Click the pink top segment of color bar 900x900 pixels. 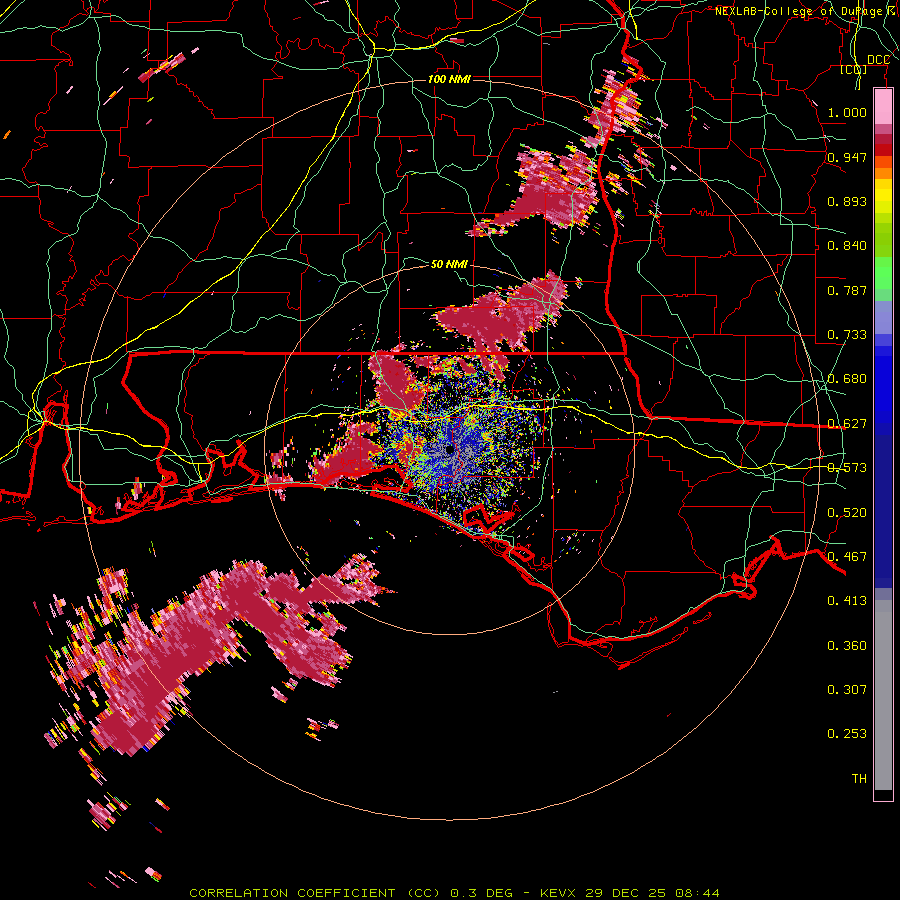click(883, 106)
